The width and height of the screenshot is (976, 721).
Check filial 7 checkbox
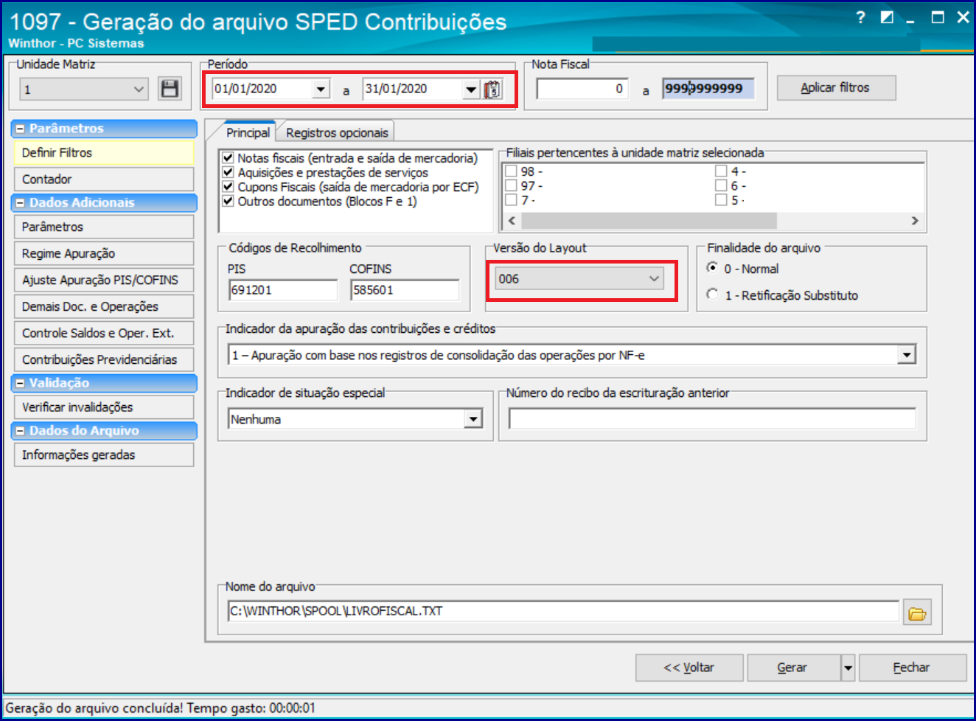coord(511,200)
